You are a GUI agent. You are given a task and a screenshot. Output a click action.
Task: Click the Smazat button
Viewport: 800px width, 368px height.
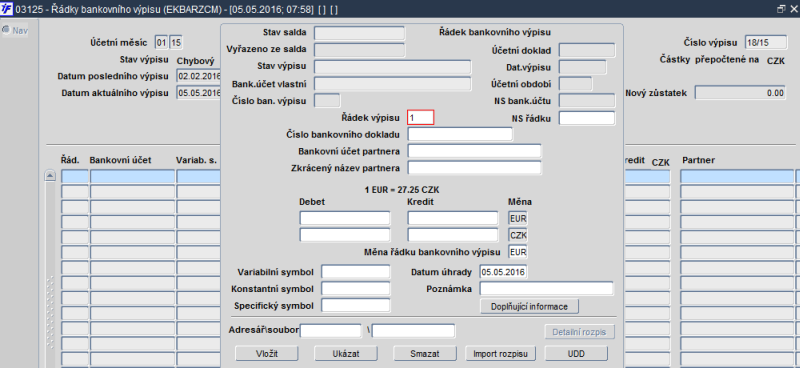click(x=425, y=353)
